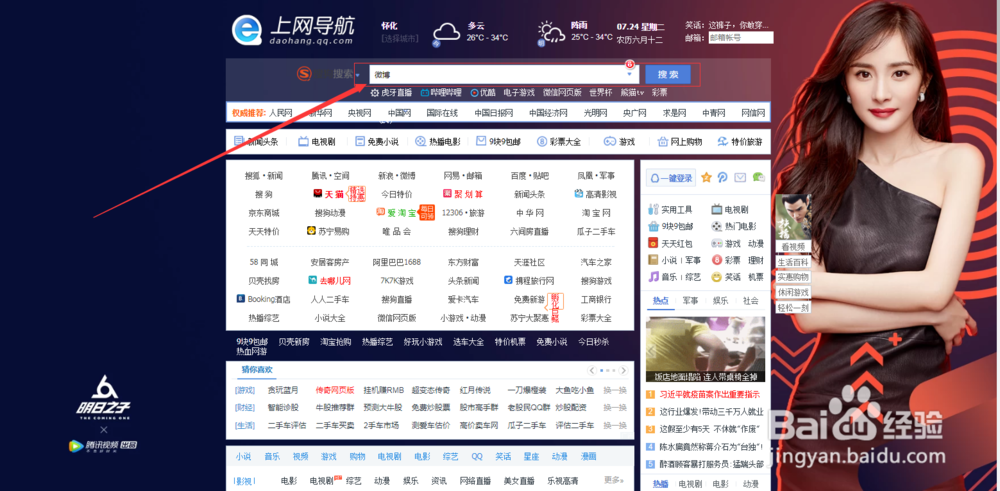Switch to the 热点 news tab

click(x=660, y=300)
